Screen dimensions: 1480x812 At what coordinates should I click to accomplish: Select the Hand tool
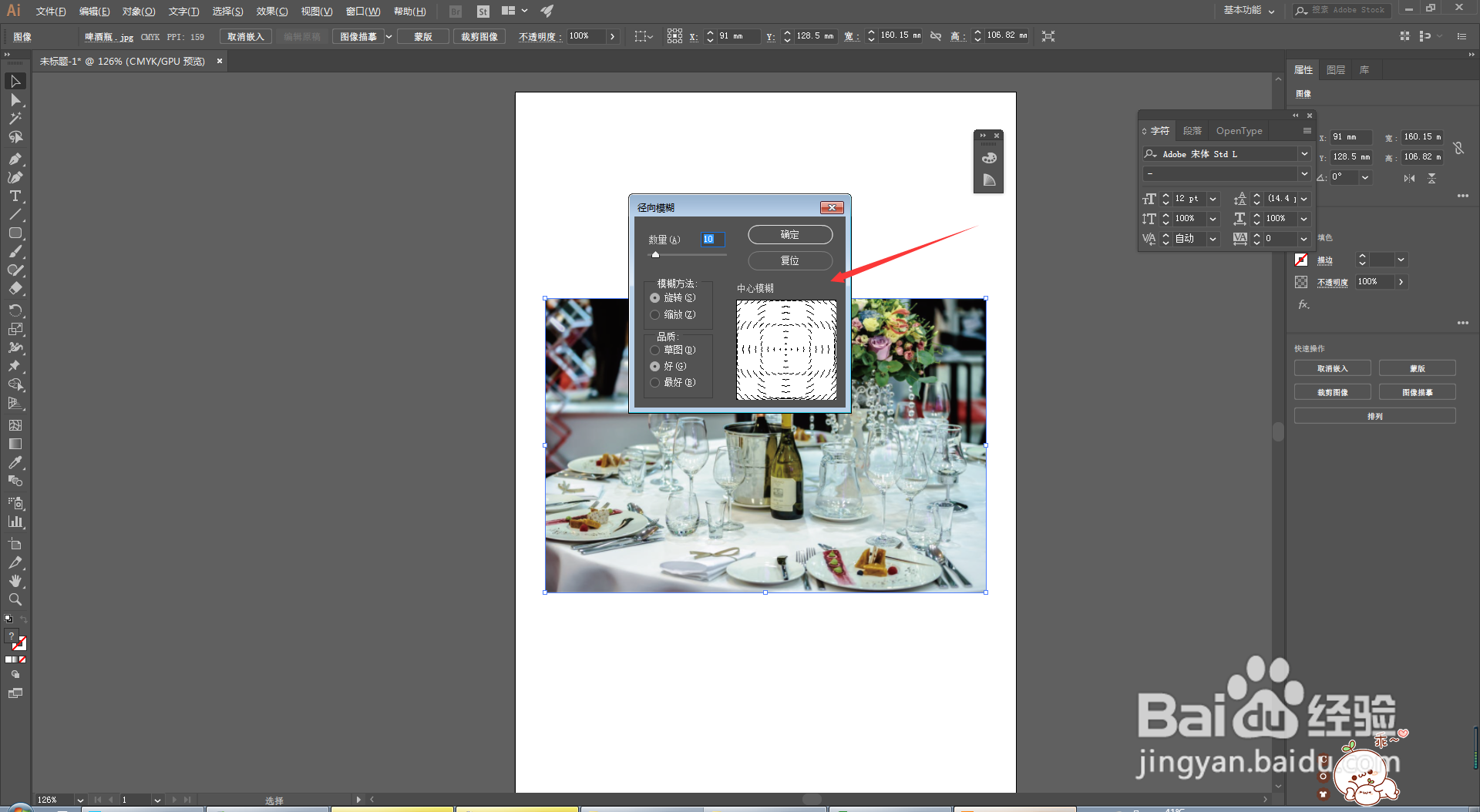click(x=15, y=581)
